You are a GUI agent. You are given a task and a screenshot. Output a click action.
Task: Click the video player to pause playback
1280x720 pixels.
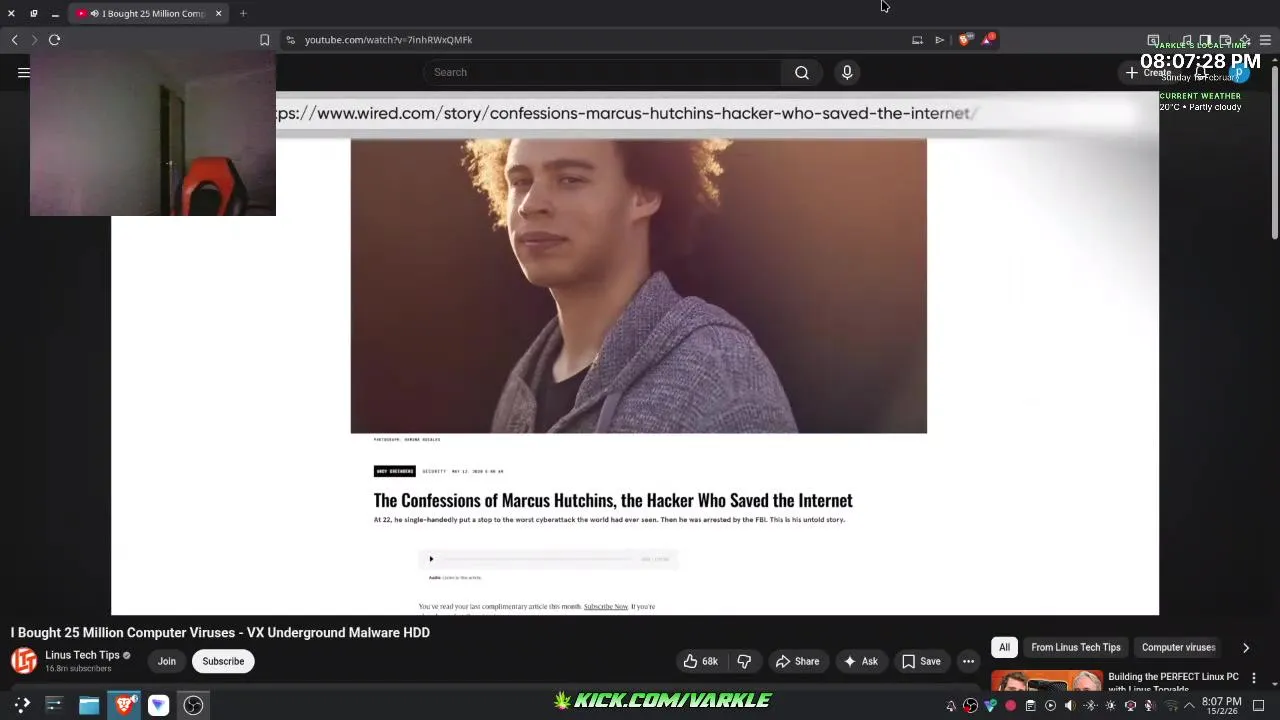[x=635, y=353]
